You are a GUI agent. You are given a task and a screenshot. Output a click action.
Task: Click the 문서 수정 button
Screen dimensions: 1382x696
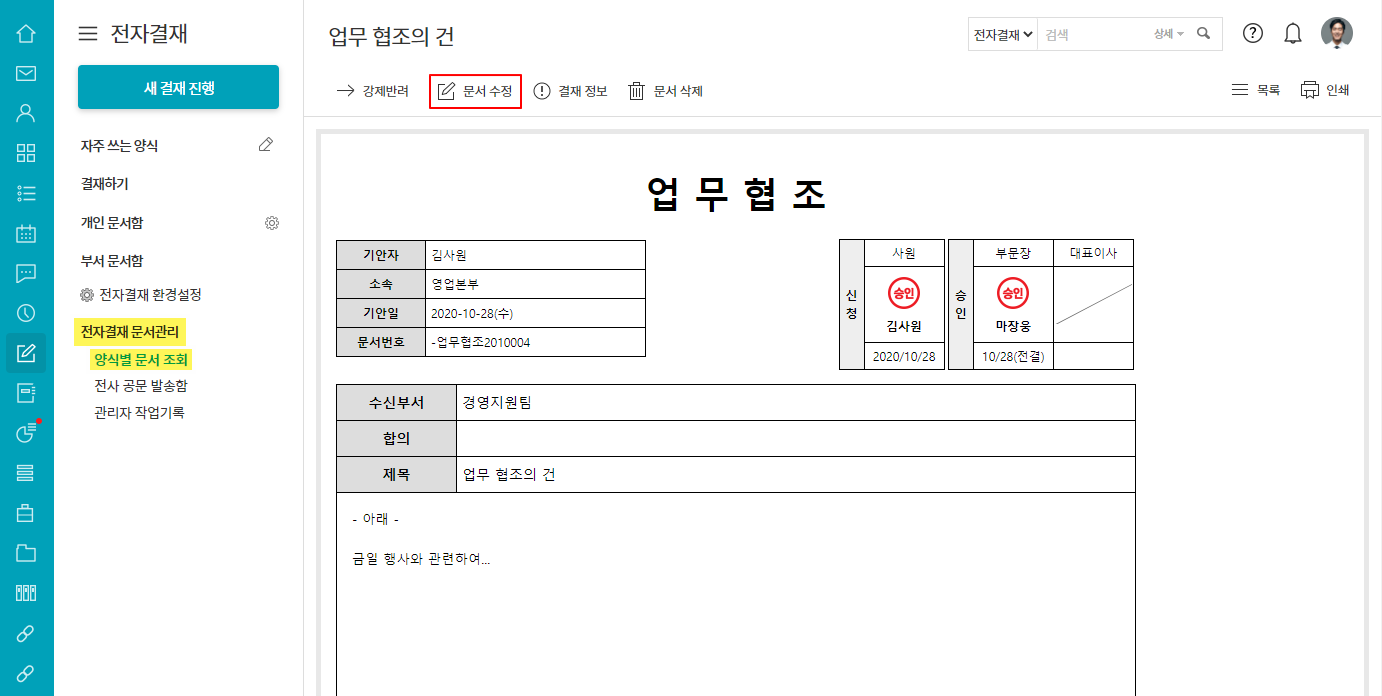click(x=475, y=91)
